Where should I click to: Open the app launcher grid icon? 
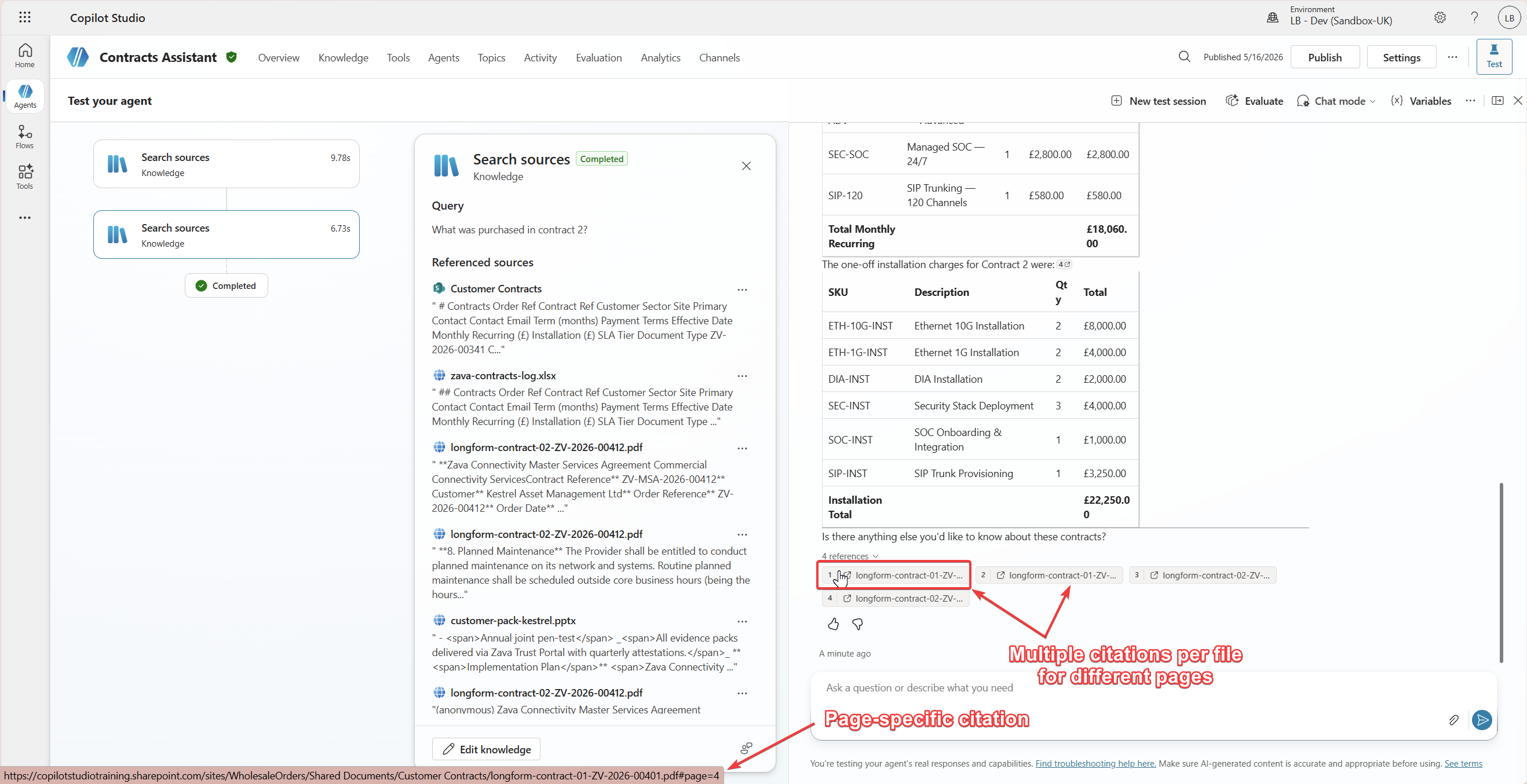[x=24, y=17]
